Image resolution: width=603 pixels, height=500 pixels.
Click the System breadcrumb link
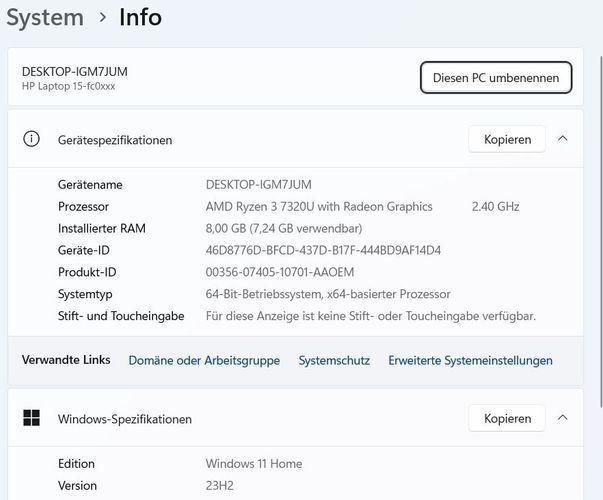click(45, 18)
